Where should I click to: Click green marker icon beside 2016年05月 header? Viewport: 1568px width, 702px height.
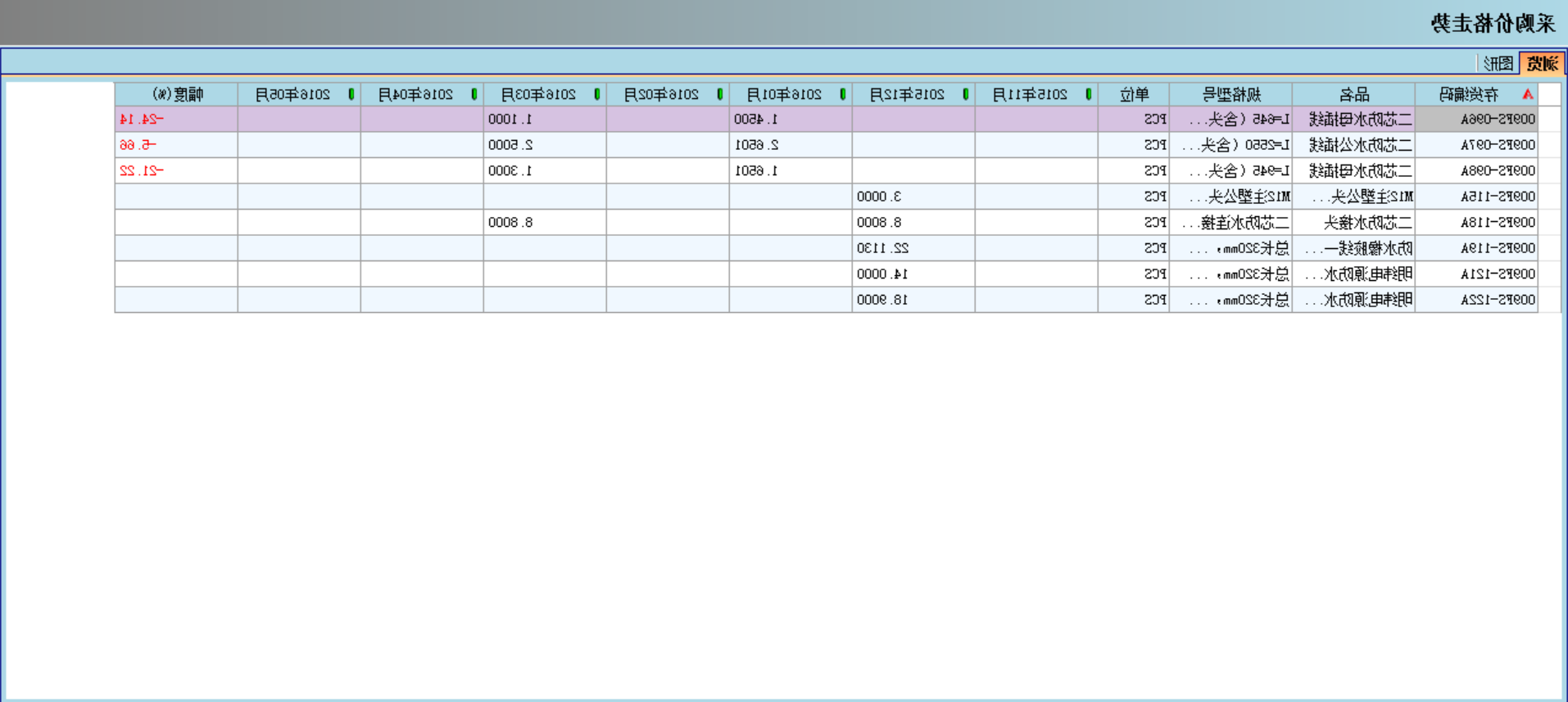click(x=351, y=94)
